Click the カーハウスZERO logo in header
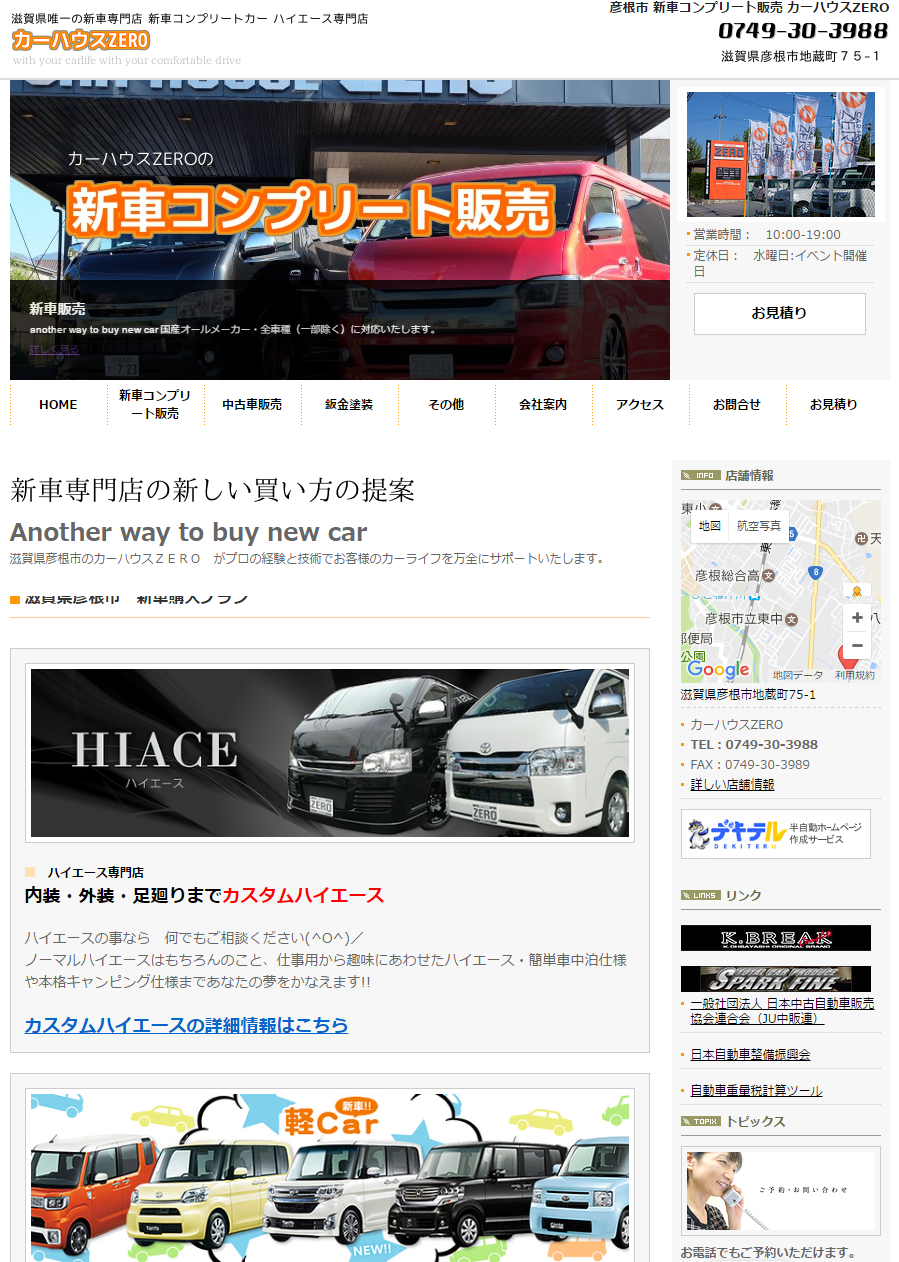The width and height of the screenshot is (899, 1262). point(81,40)
